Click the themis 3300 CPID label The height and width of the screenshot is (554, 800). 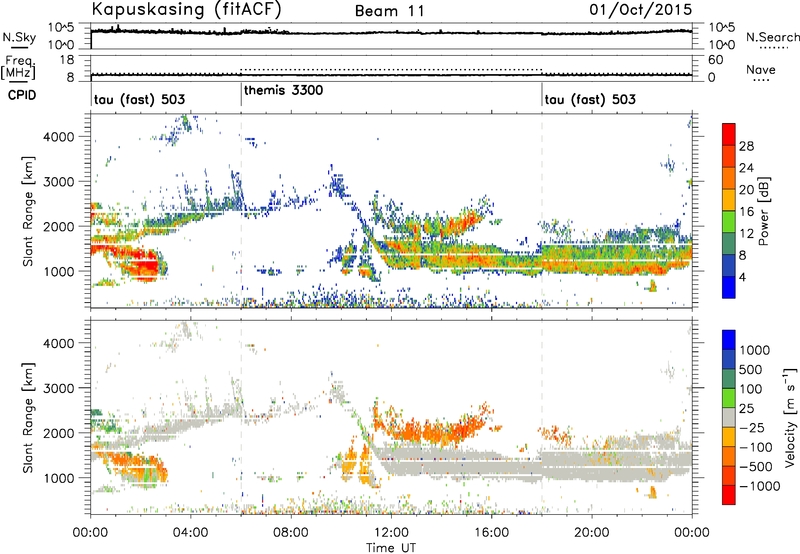(284, 90)
